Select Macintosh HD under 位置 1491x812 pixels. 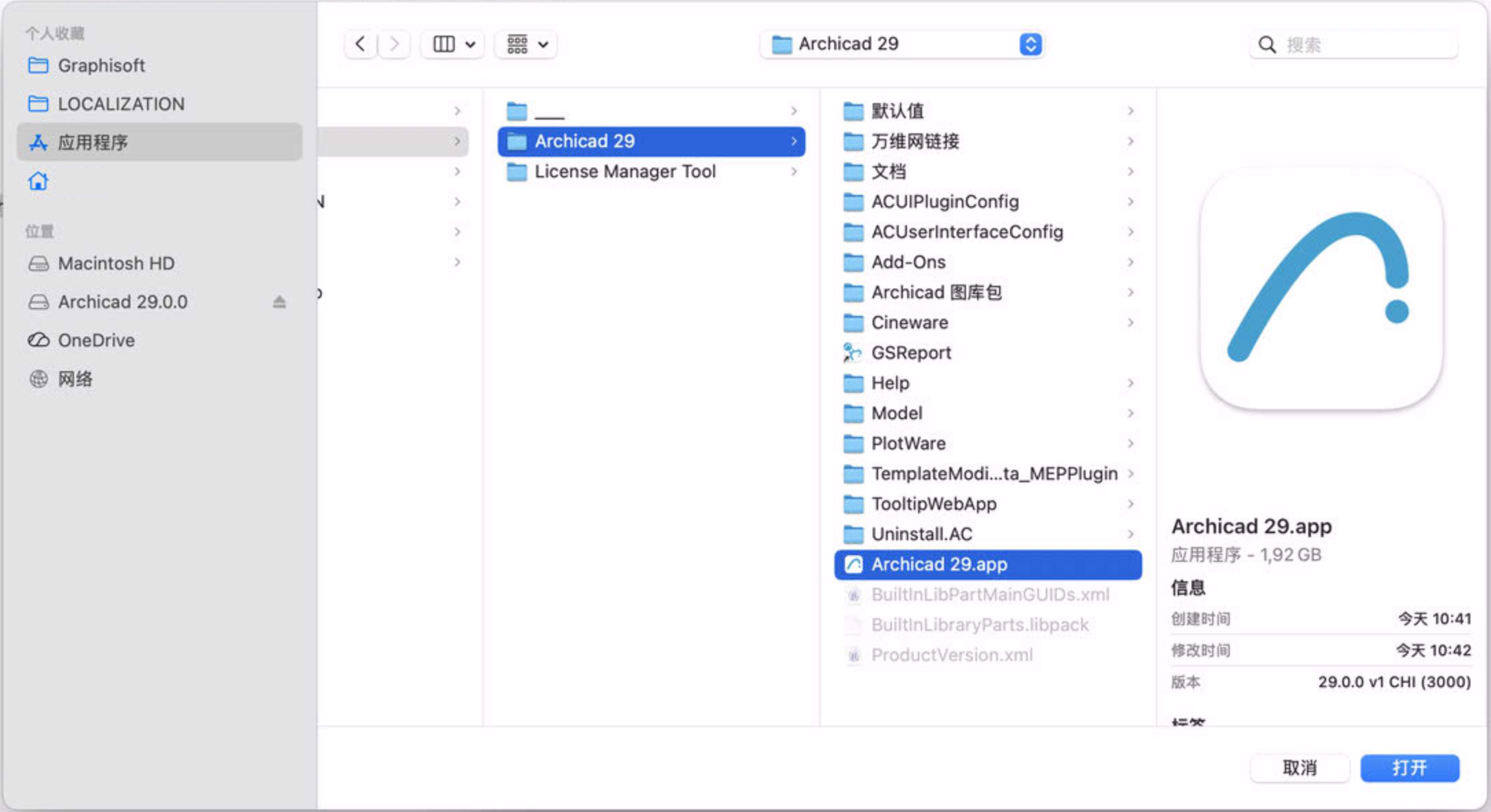coord(117,263)
